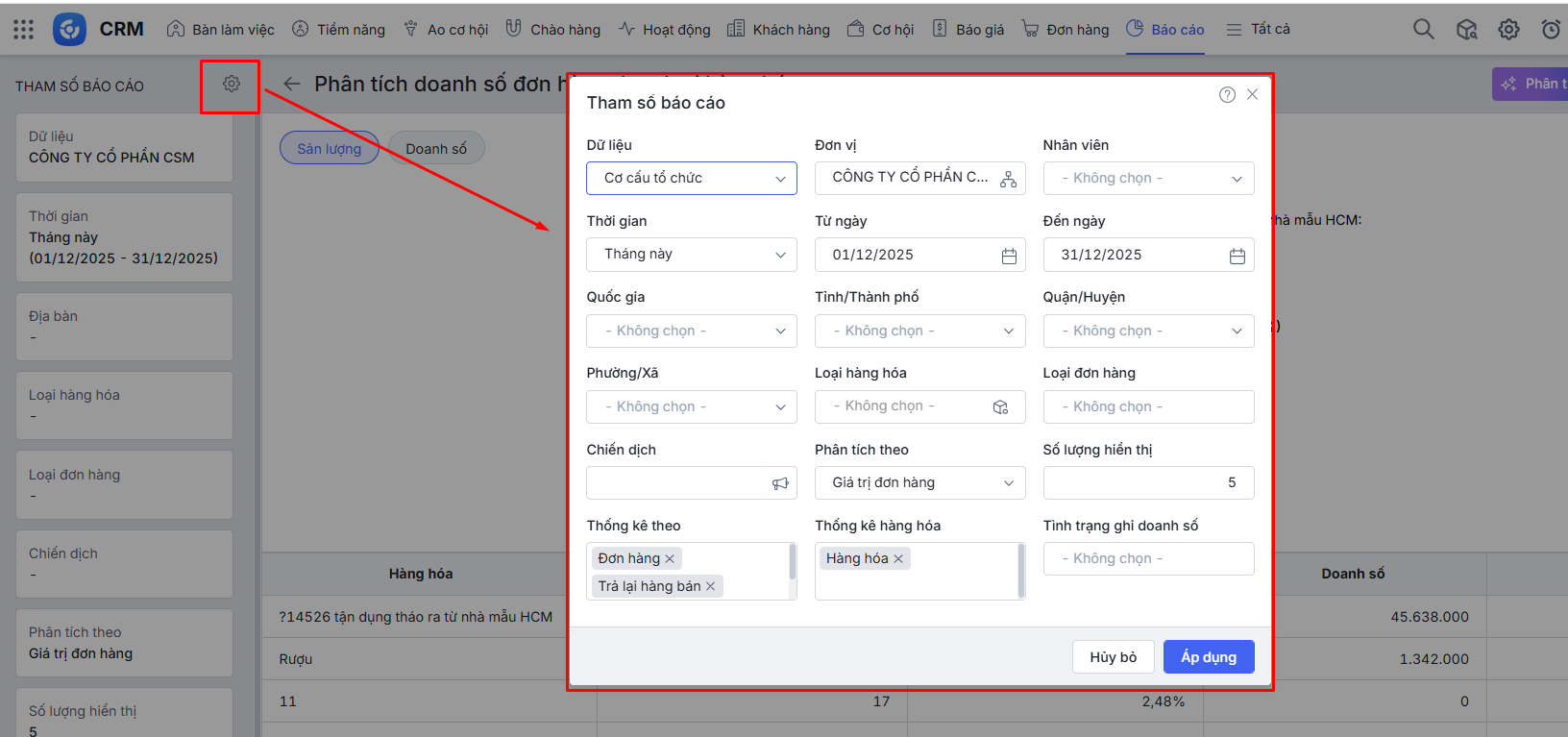Open the Từ ngày calendar picker

pos(1009,256)
